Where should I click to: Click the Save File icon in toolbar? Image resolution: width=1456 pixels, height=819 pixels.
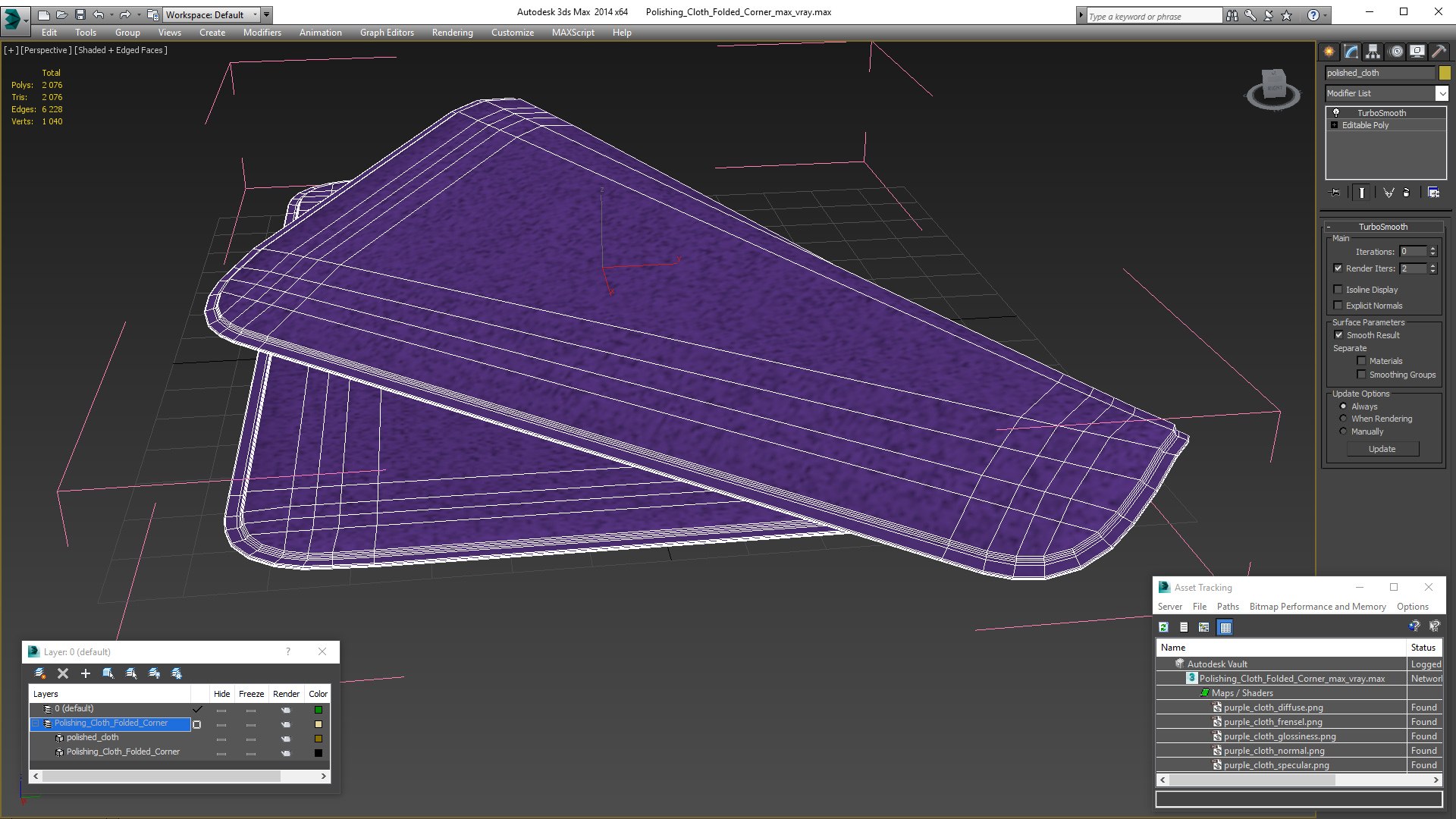click(80, 14)
